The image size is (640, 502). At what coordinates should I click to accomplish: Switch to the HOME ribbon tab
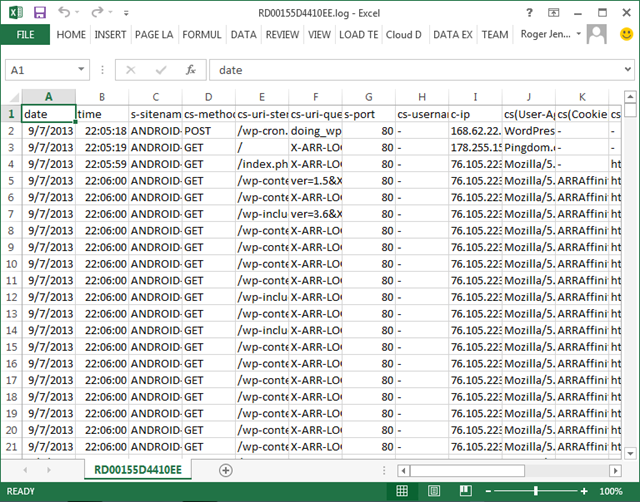click(71, 35)
